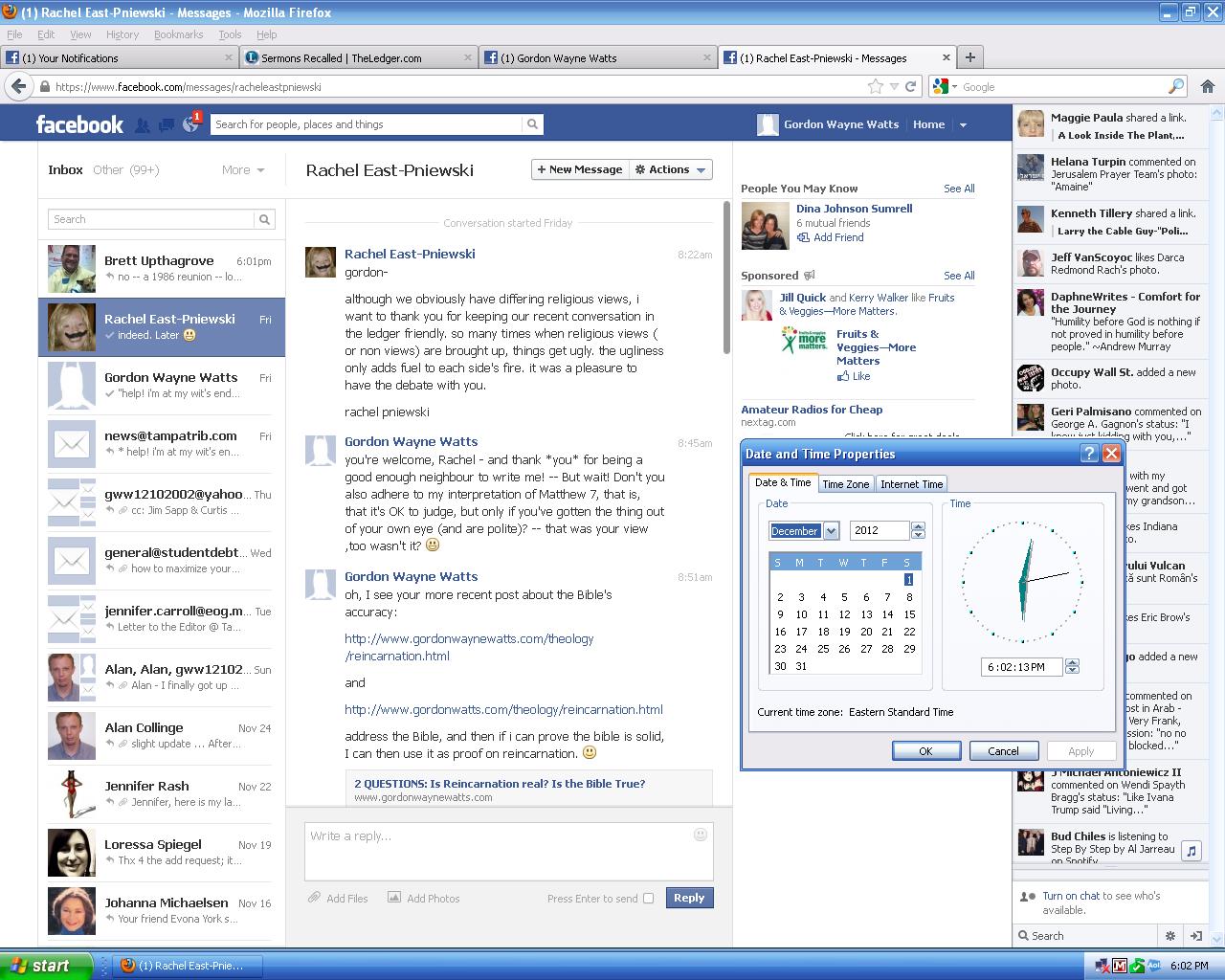Open the Facebook friend requests icon
Viewport: 1225px width, 980px height.
point(143,124)
